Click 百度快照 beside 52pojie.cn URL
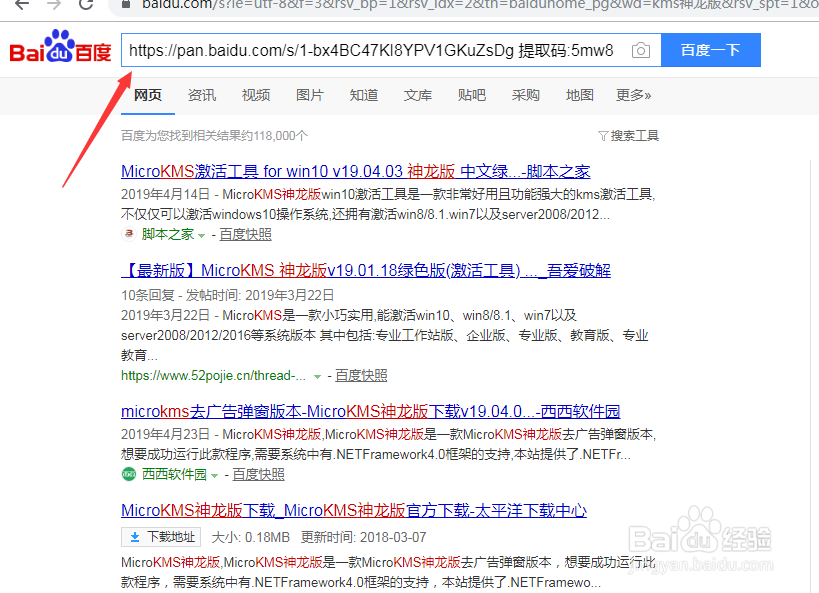The width and height of the screenshot is (819, 593). coord(361,376)
